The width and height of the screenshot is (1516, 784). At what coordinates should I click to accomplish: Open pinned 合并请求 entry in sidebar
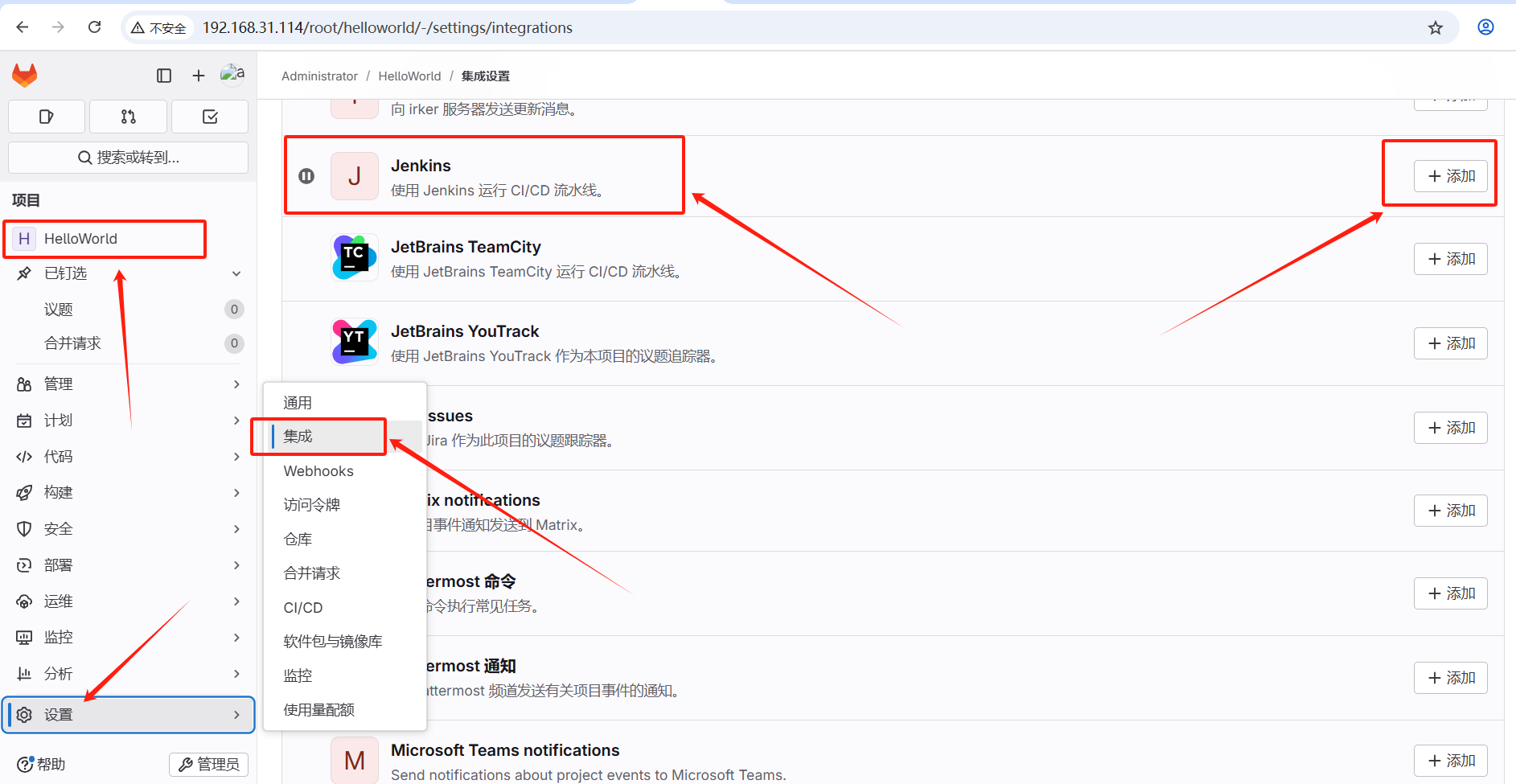click(x=129, y=343)
